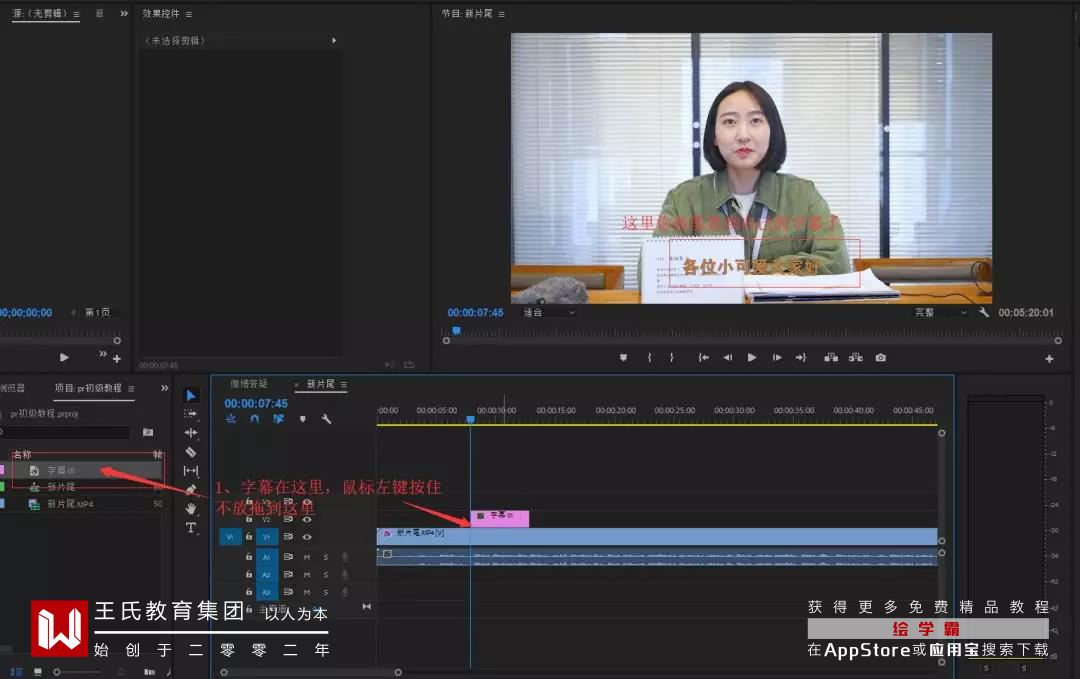Image resolution: width=1080 pixels, height=679 pixels.
Task: Switch to Source (no clips) tab
Action: [x=40, y=14]
